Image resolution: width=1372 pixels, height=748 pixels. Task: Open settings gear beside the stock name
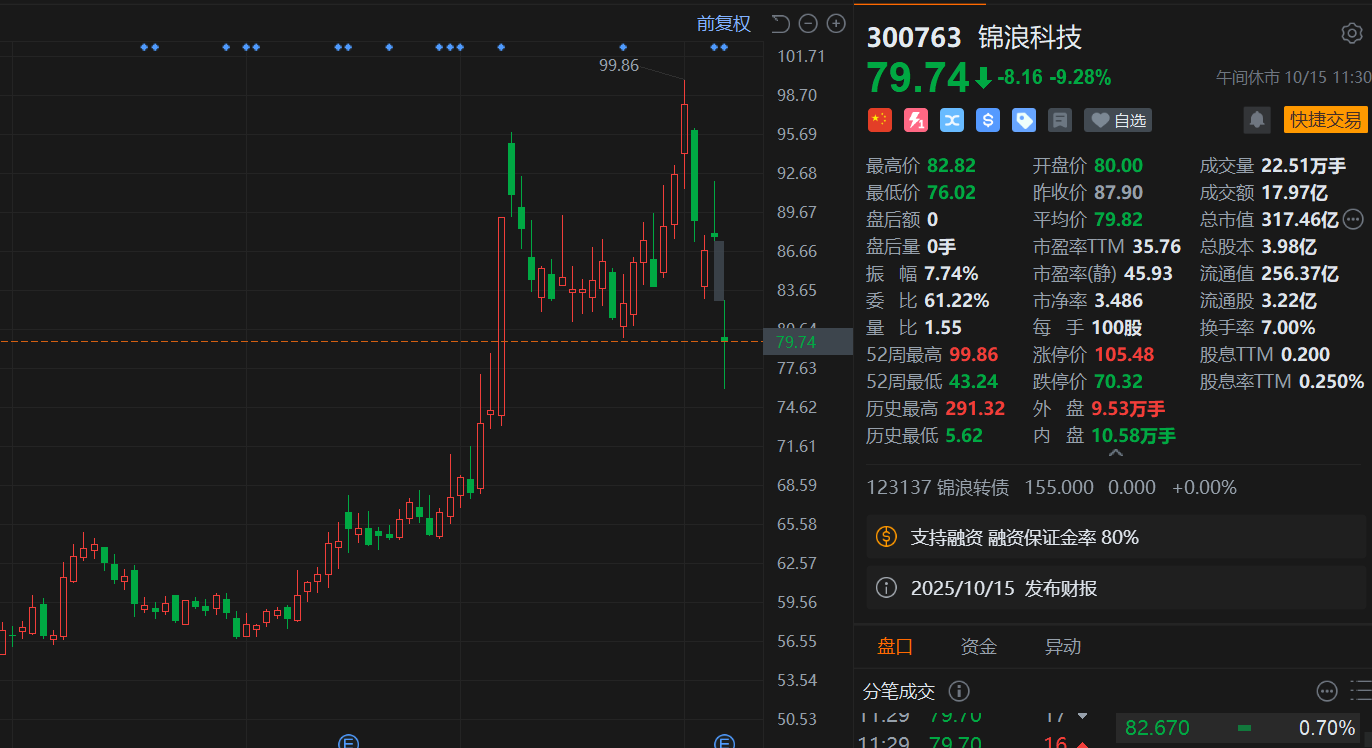[1351, 34]
